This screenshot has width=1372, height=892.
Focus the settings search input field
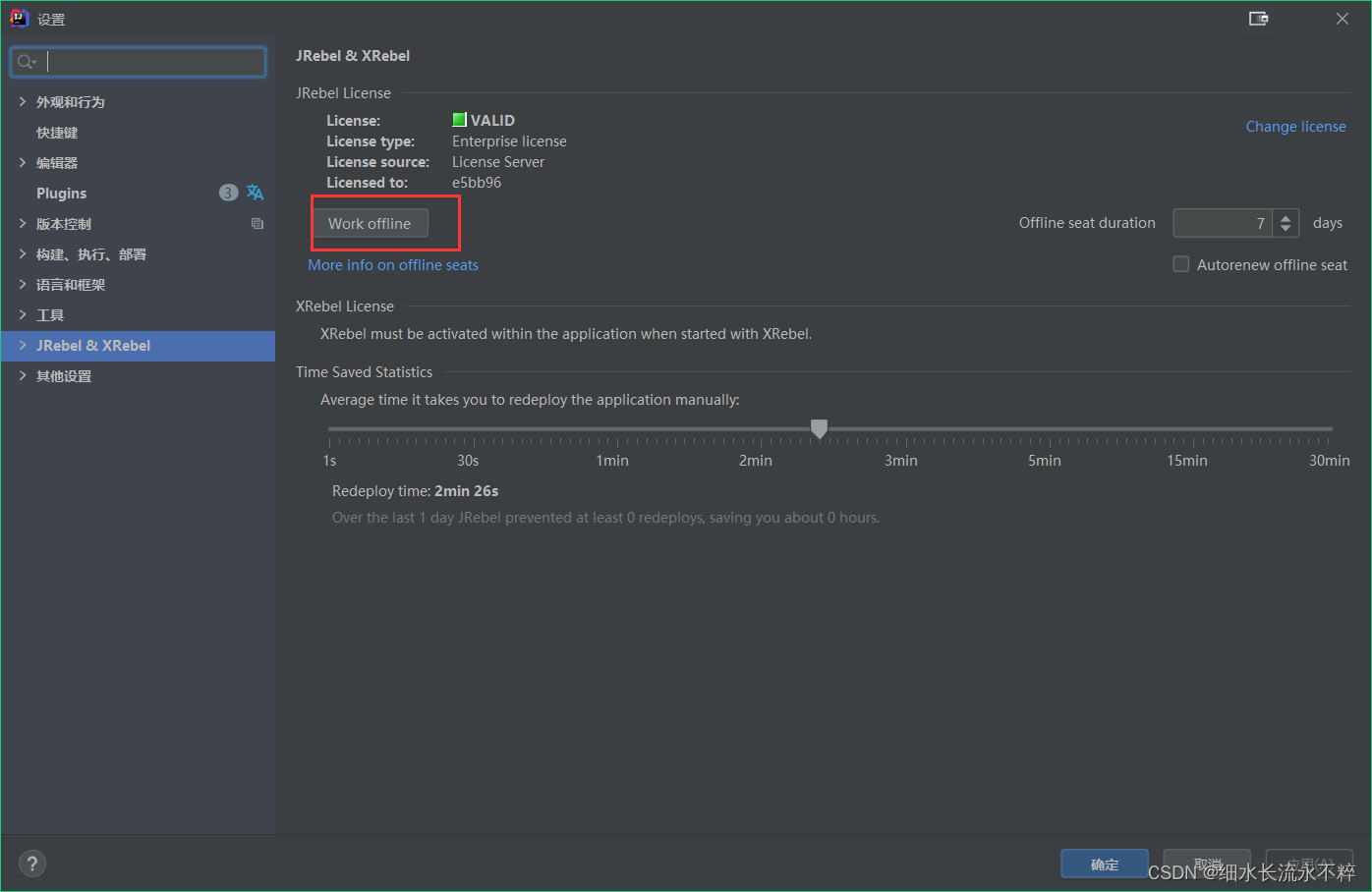pos(139,62)
